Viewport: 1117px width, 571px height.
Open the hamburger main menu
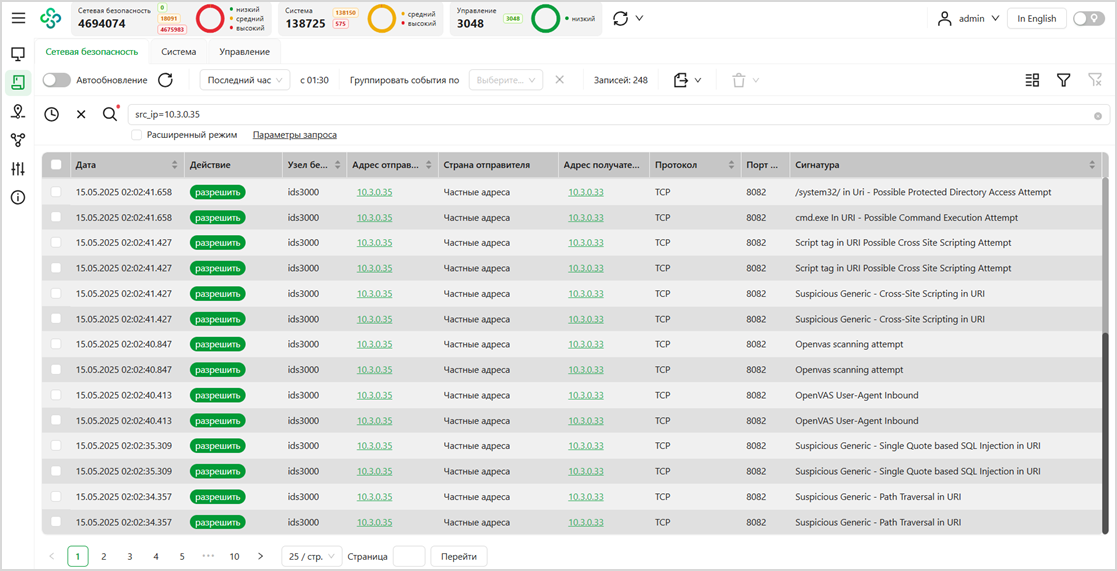18,18
